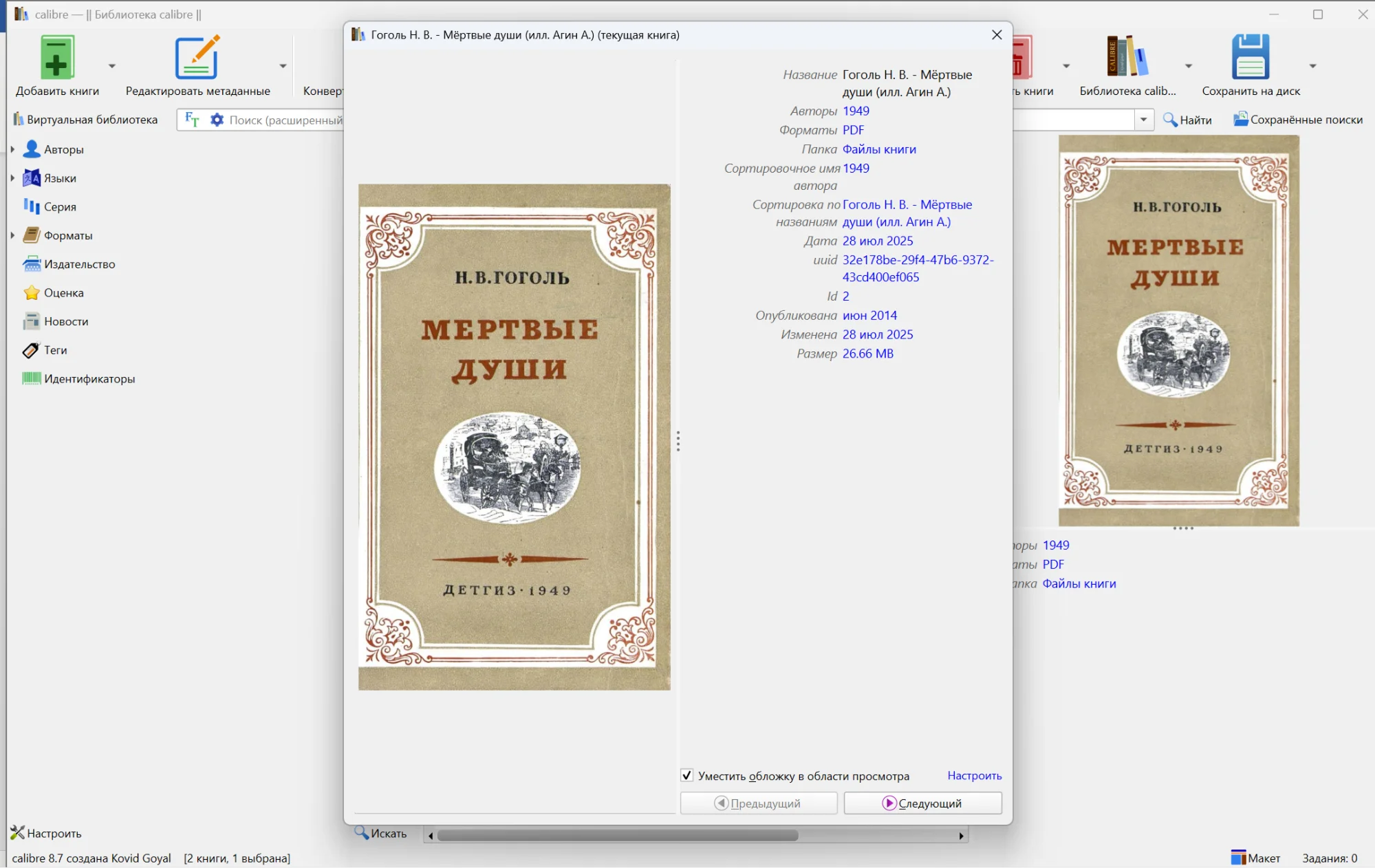Click the full-text search FT icon
The image size is (1375, 868).
192,120
